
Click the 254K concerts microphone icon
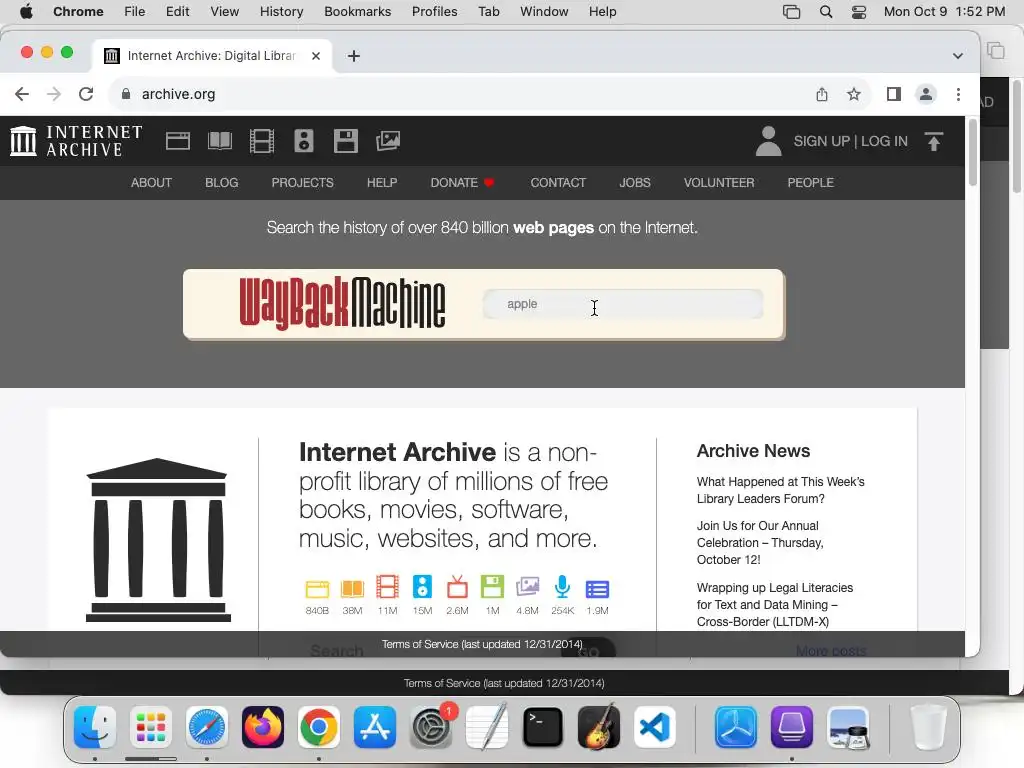(x=562, y=587)
